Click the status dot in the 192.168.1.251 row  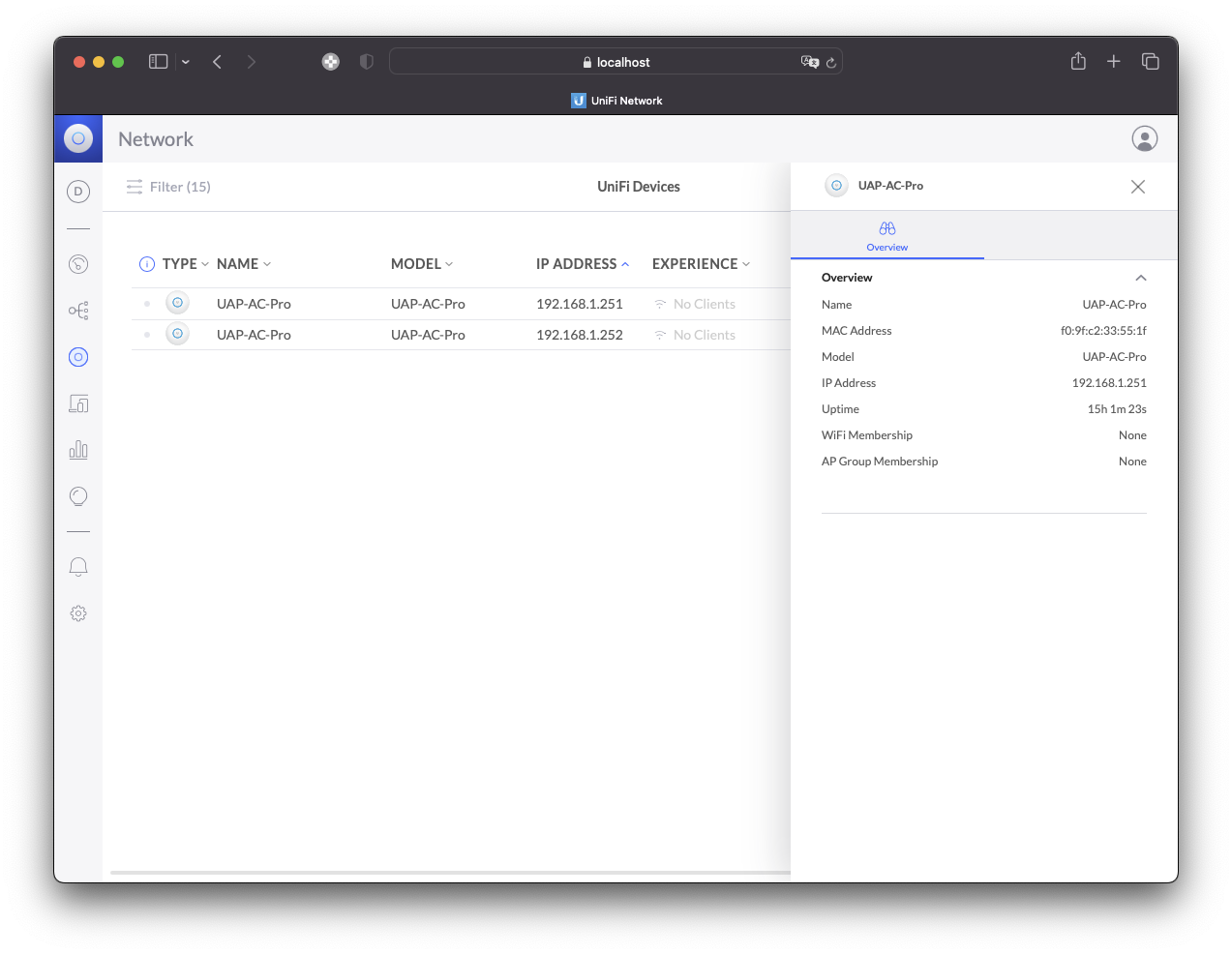[147, 304]
